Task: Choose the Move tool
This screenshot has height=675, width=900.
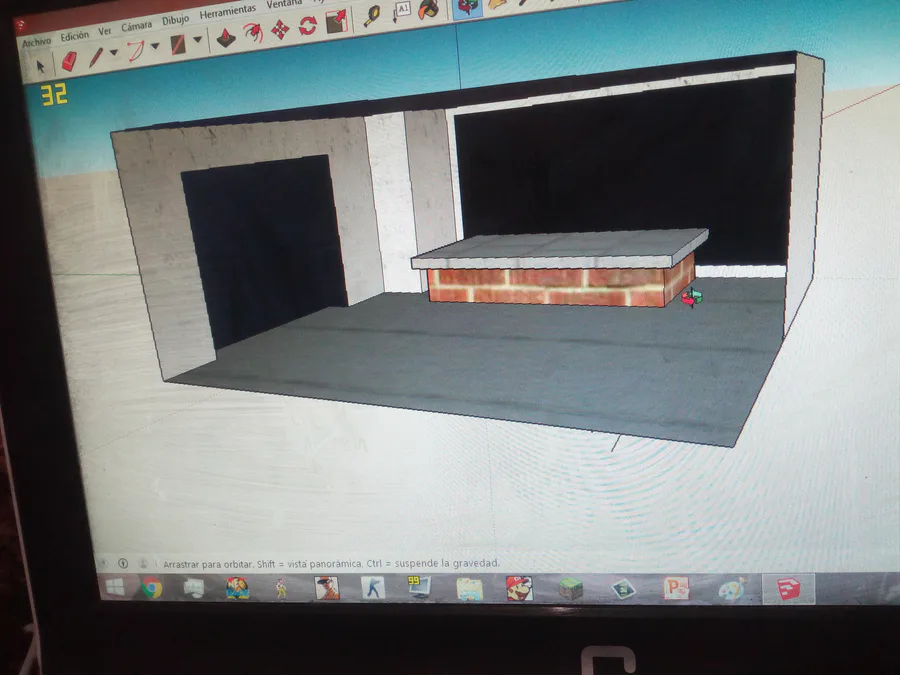Action: click(x=280, y=29)
